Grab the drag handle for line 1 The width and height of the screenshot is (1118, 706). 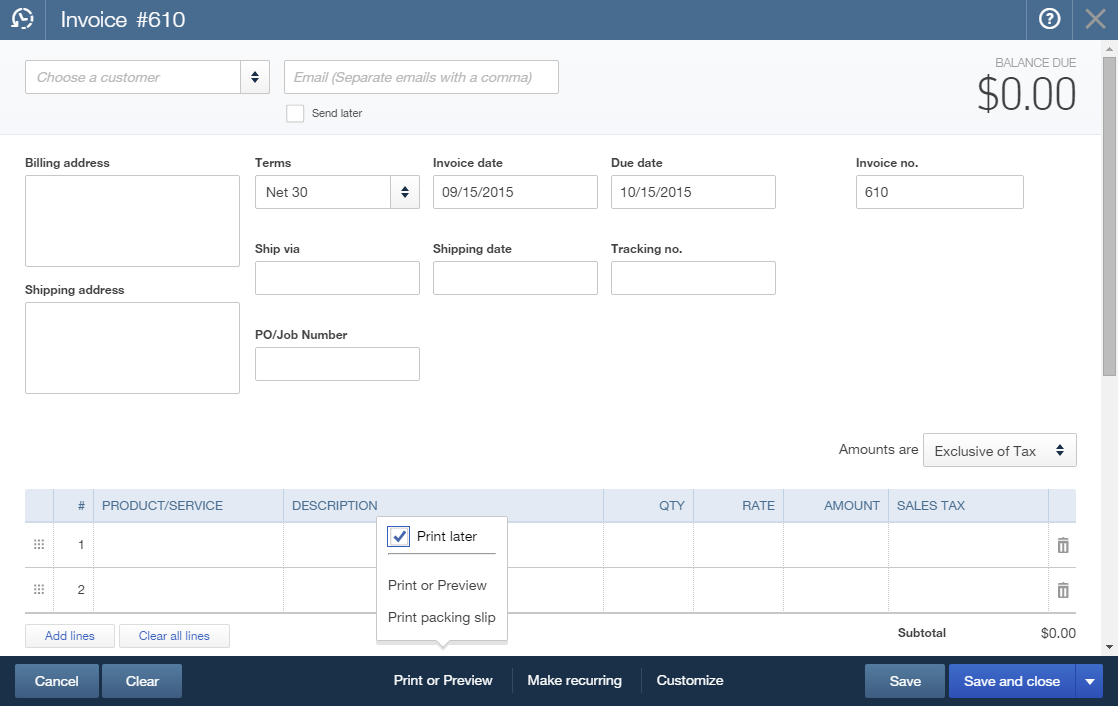tap(39, 545)
